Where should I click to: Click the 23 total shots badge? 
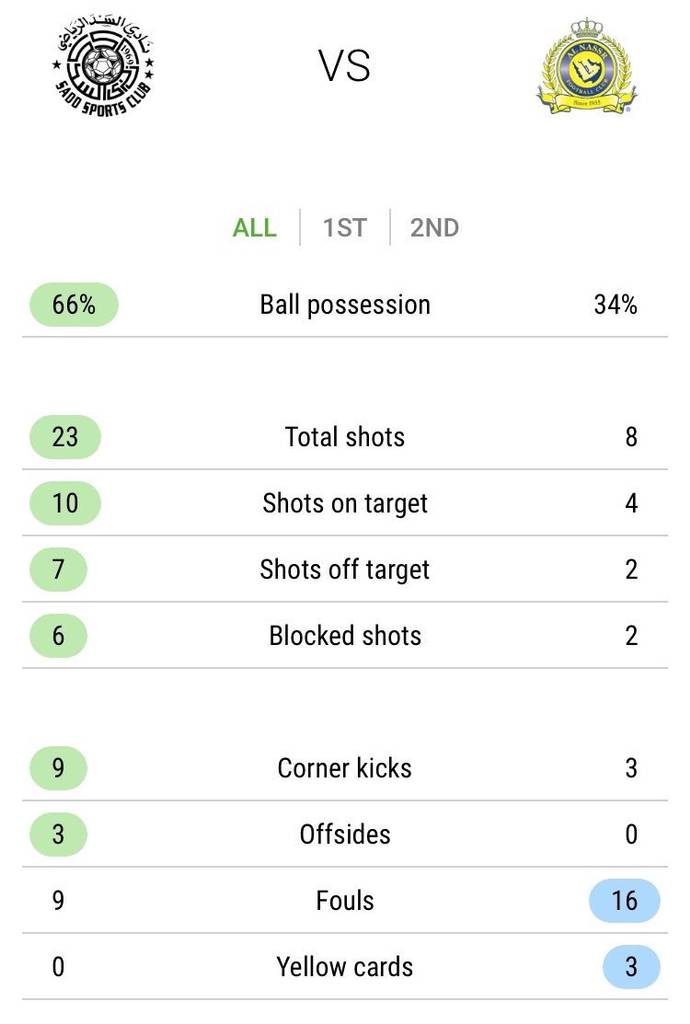(65, 437)
